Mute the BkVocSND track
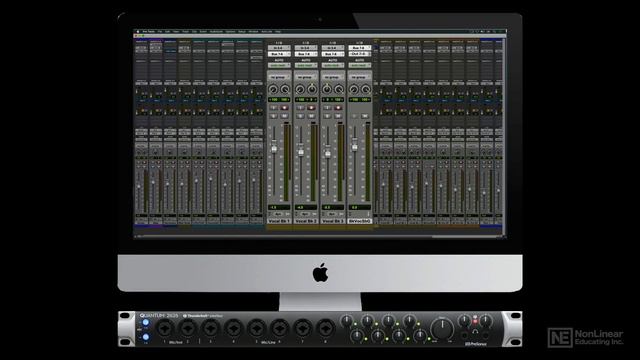The image size is (640, 360). click(364, 116)
